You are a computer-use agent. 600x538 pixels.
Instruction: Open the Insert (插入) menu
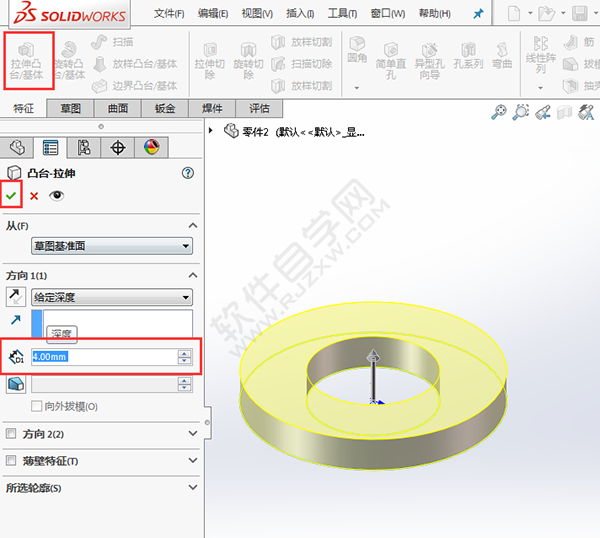tap(300, 14)
